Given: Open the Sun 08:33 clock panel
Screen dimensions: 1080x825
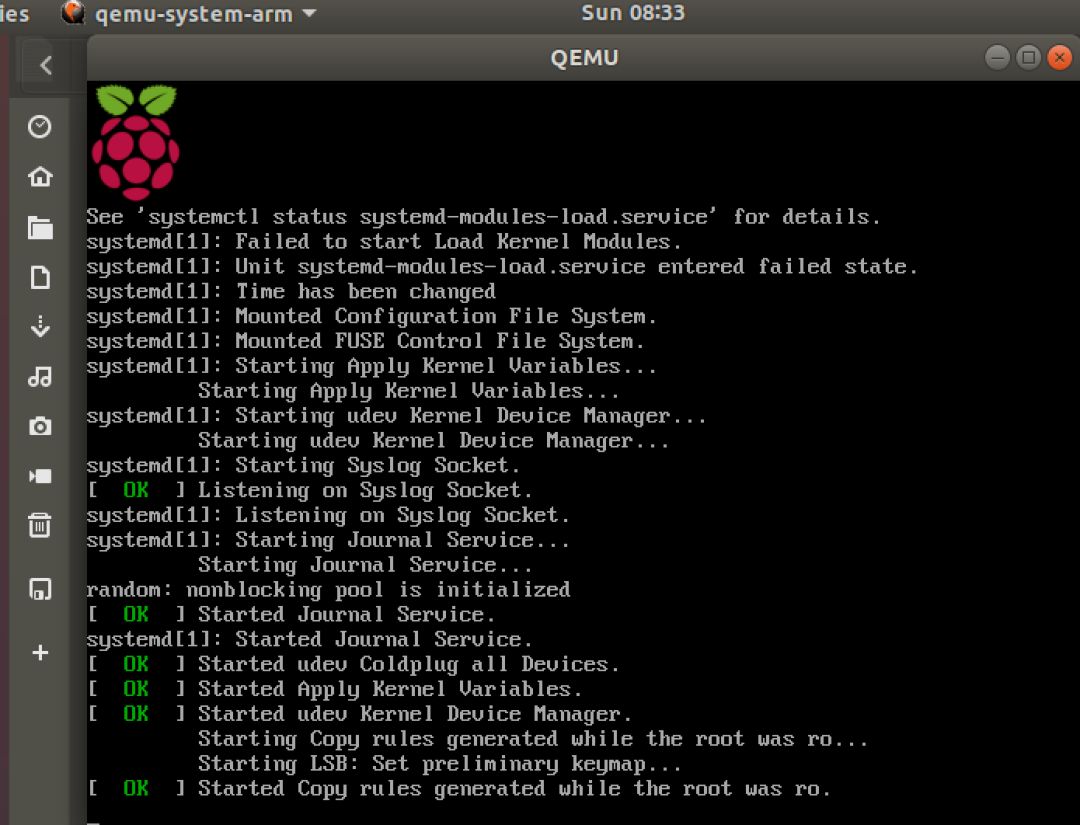Looking at the screenshot, I should (633, 13).
